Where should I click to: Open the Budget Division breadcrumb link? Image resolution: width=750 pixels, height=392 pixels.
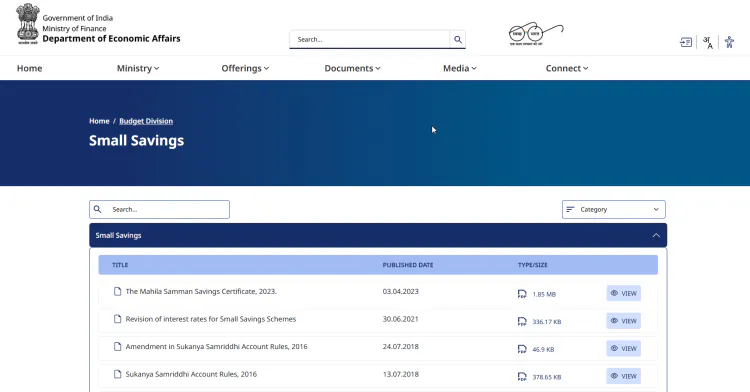point(146,121)
